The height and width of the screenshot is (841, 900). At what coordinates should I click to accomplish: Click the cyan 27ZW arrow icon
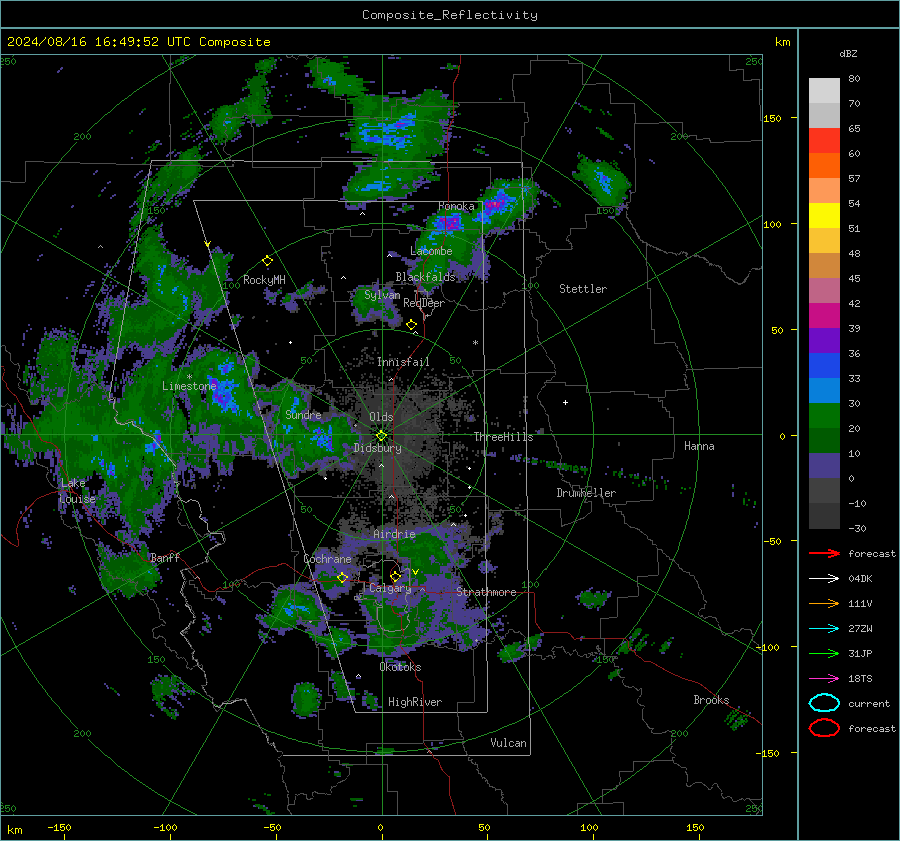click(824, 629)
